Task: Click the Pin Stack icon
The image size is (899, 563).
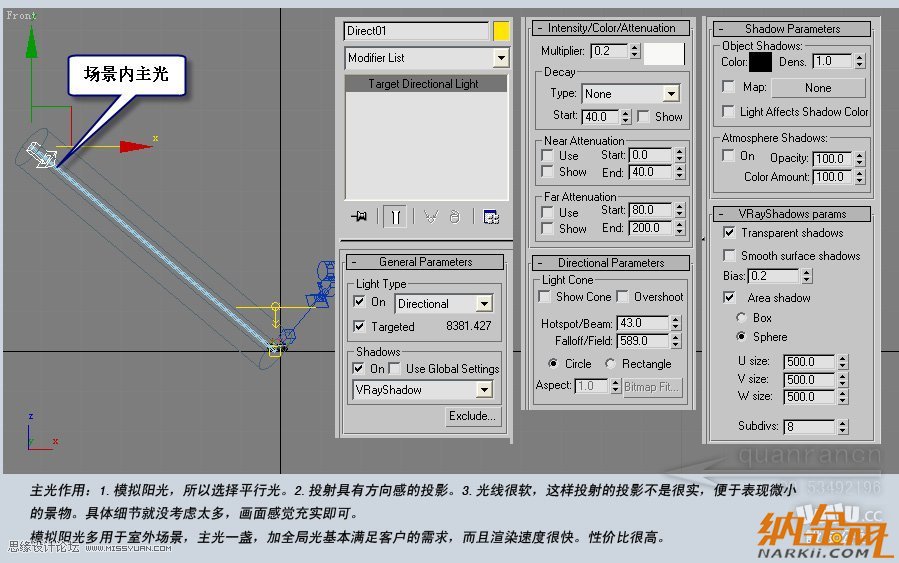Action: pyautogui.click(x=359, y=217)
